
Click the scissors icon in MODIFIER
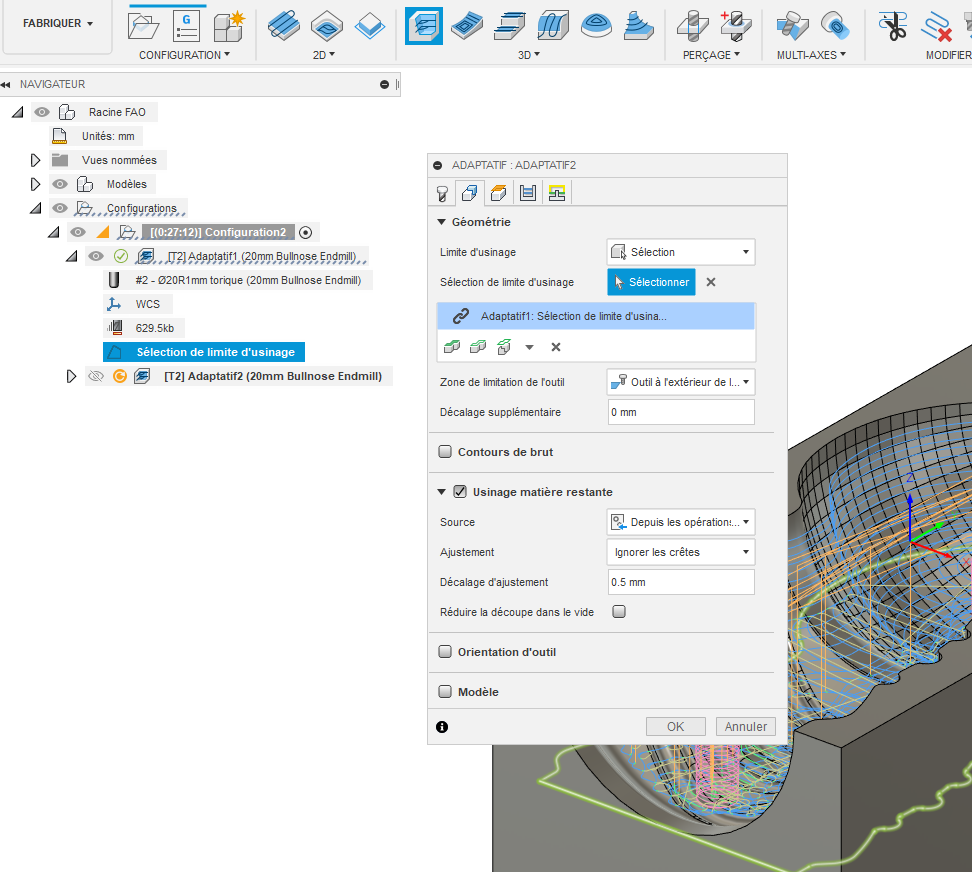pos(892,26)
